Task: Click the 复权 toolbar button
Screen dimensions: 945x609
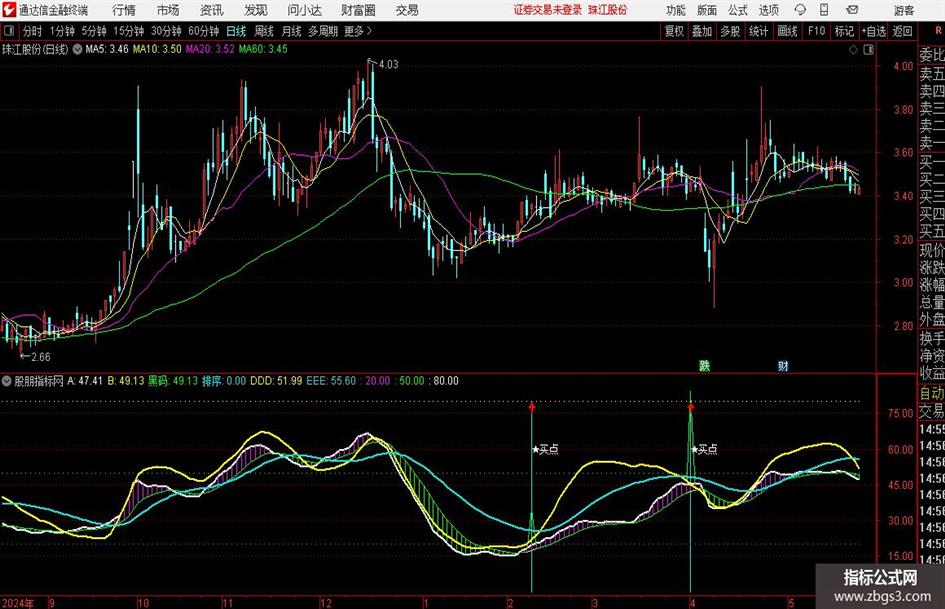Action: click(674, 31)
